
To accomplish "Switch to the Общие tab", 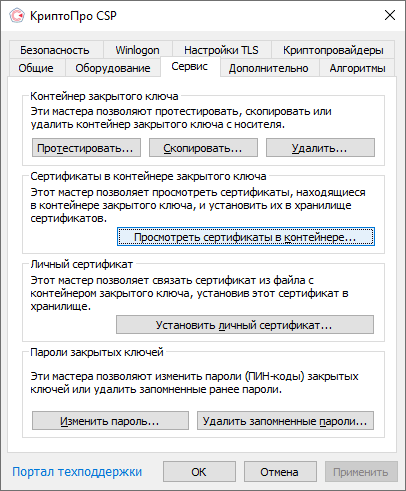I will point(36,68).
